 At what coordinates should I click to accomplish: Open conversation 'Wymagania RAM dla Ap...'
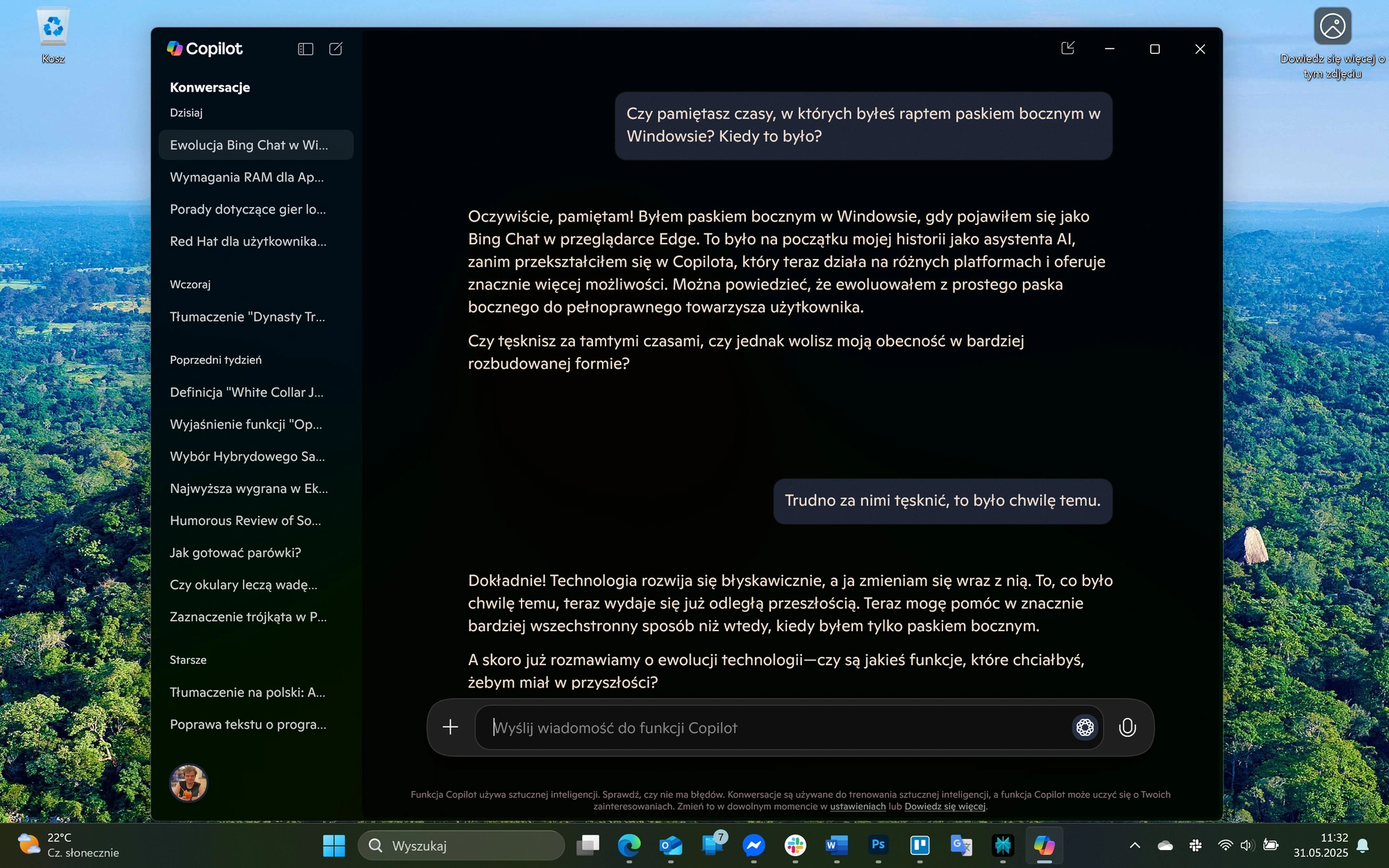[x=256, y=177]
